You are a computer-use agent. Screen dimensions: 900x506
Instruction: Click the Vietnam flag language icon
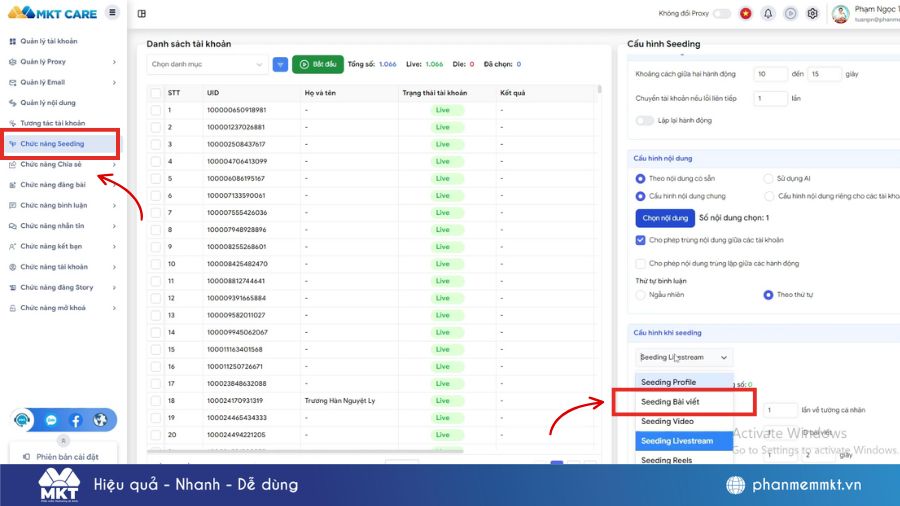point(746,13)
